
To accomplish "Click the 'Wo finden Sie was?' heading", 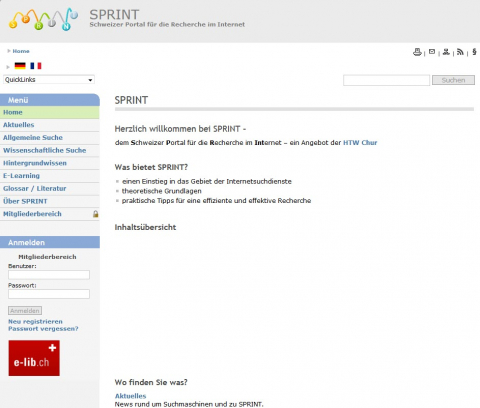I will (151, 382).
